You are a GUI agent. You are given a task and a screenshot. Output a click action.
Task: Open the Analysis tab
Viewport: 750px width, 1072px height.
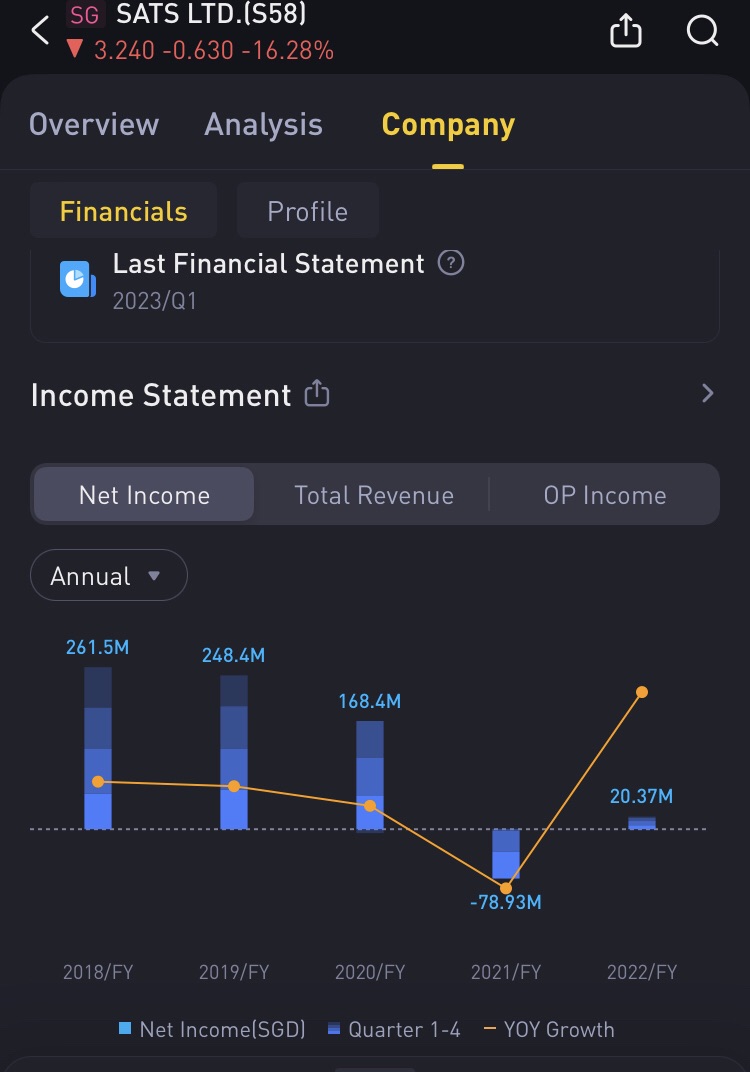(263, 124)
